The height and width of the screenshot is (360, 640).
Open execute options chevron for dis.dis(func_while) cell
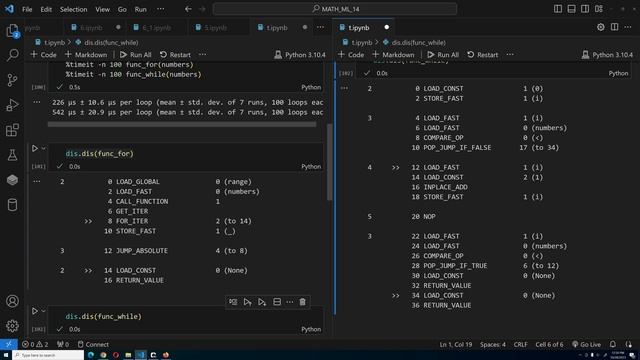(x=43, y=311)
